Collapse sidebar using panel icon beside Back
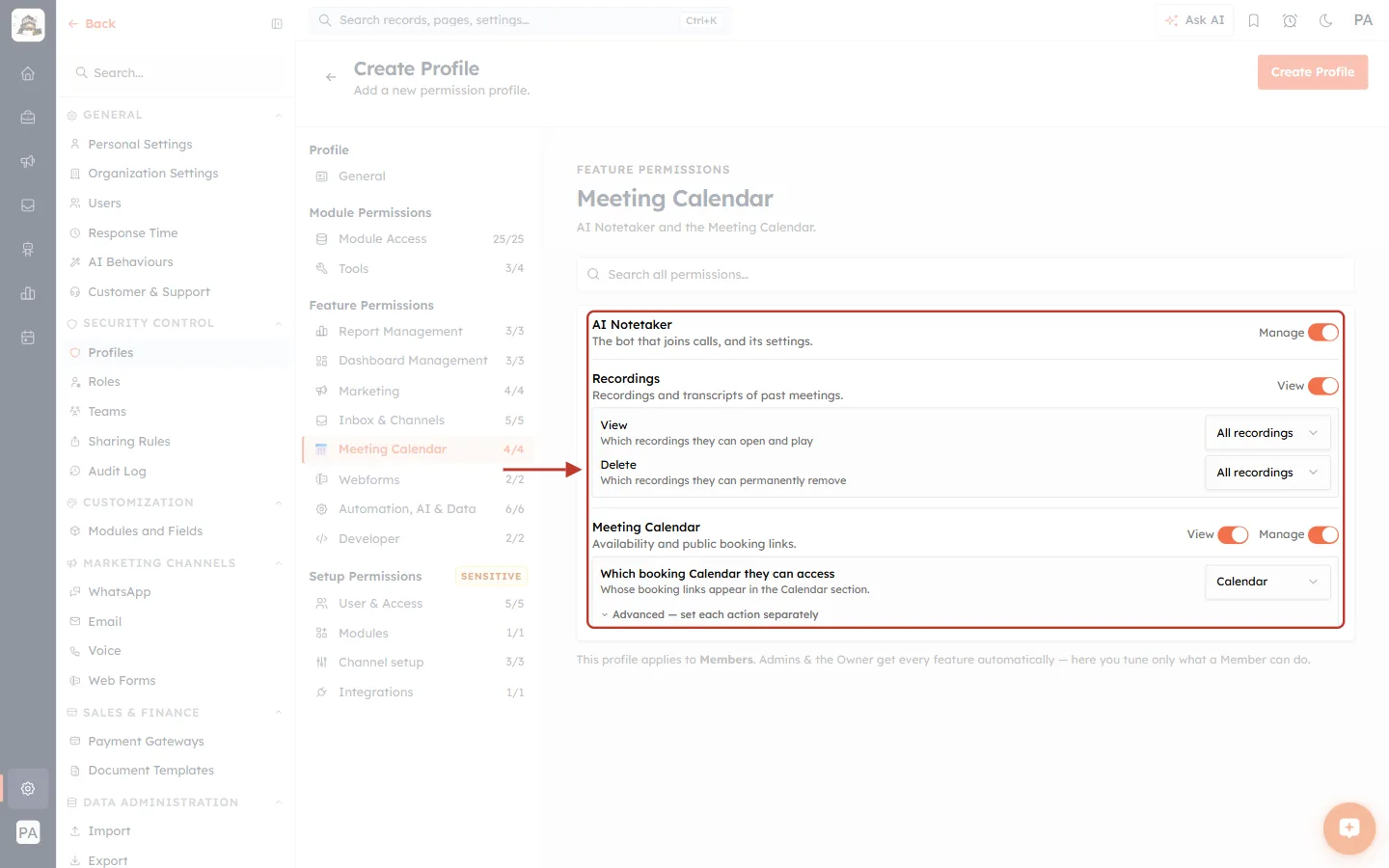The height and width of the screenshot is (868, 1389). 277,24
